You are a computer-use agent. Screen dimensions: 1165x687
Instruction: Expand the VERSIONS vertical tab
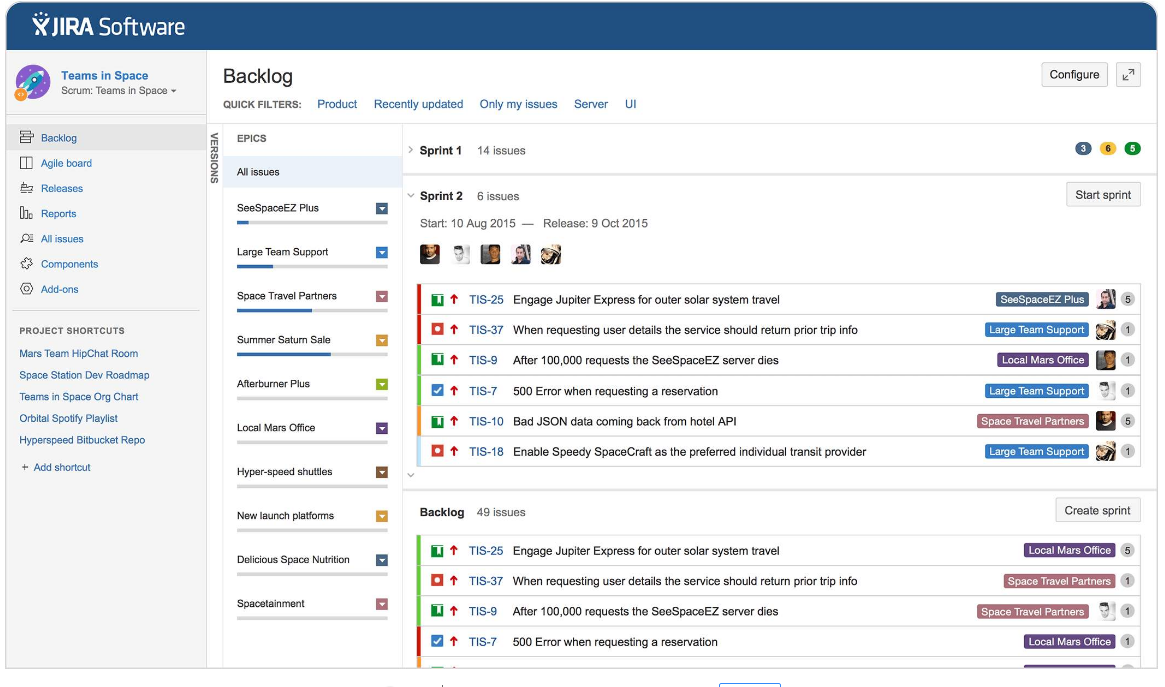click(215, 157)
